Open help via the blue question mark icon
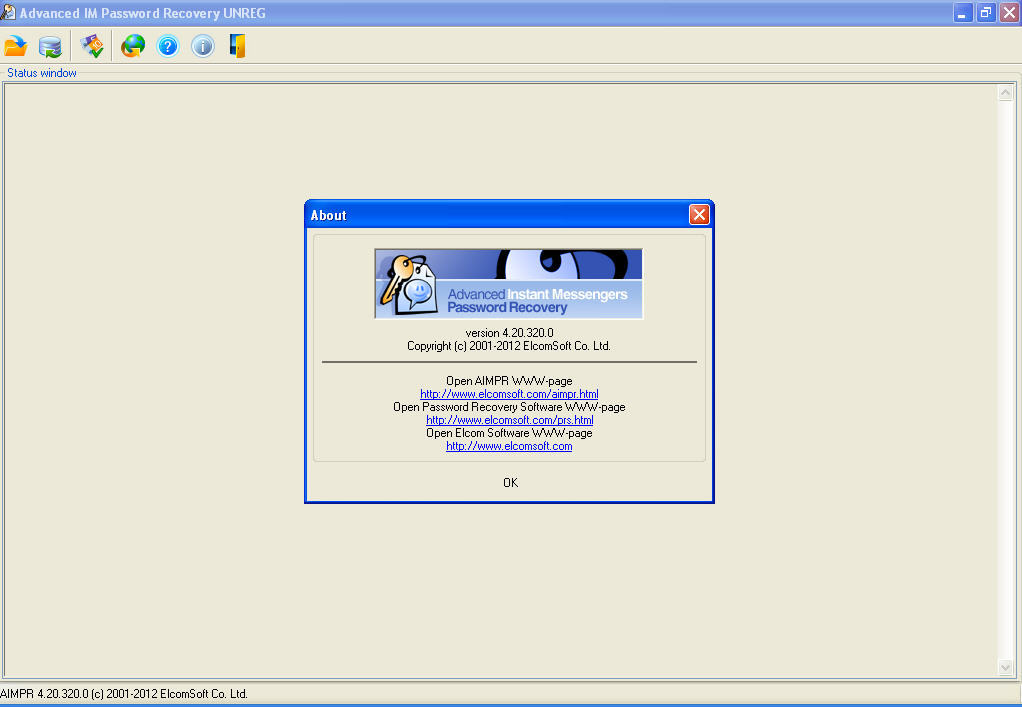The image size is (1022, 707). (168, 46)
